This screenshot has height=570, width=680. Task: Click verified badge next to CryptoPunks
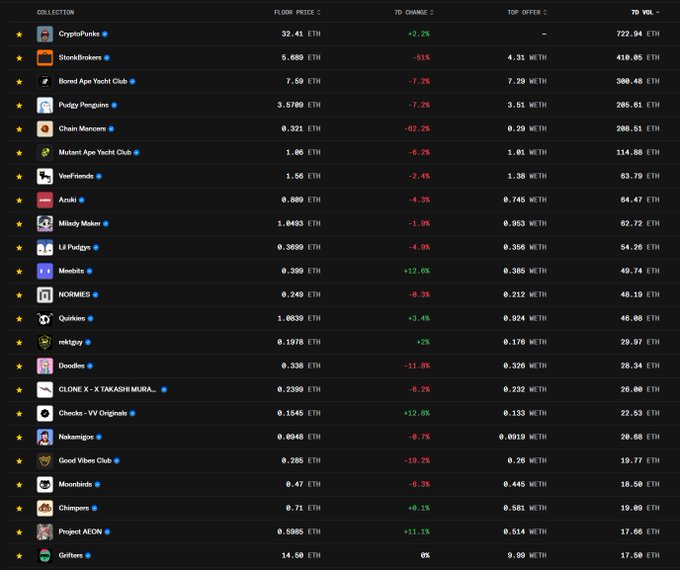(x=105, y=34)
